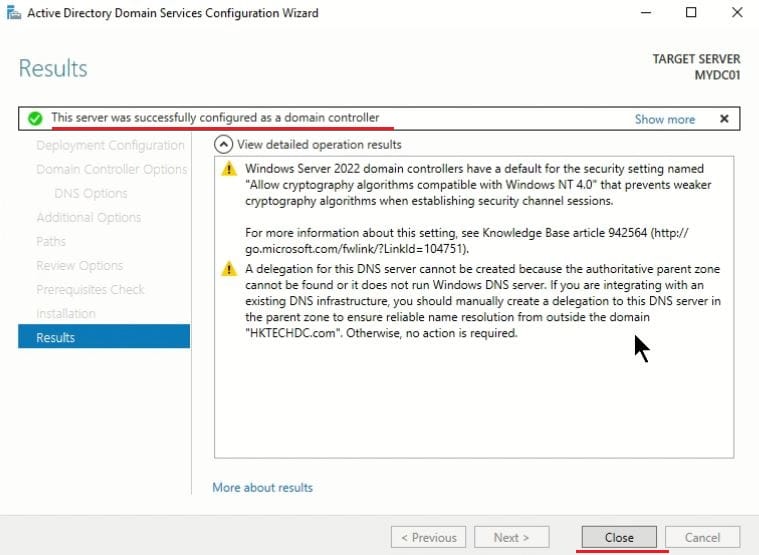Click the wizard app icon in title bar

coord(14,13)
